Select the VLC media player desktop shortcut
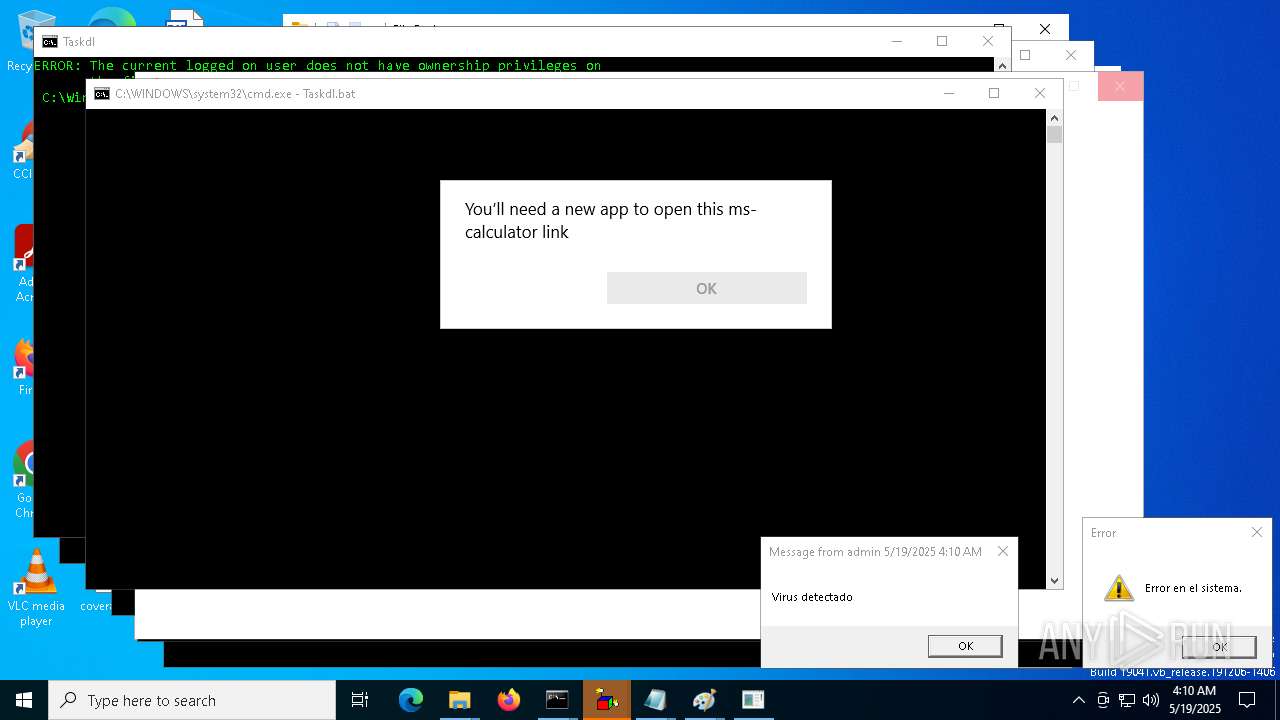 click(x=36, y=589)
